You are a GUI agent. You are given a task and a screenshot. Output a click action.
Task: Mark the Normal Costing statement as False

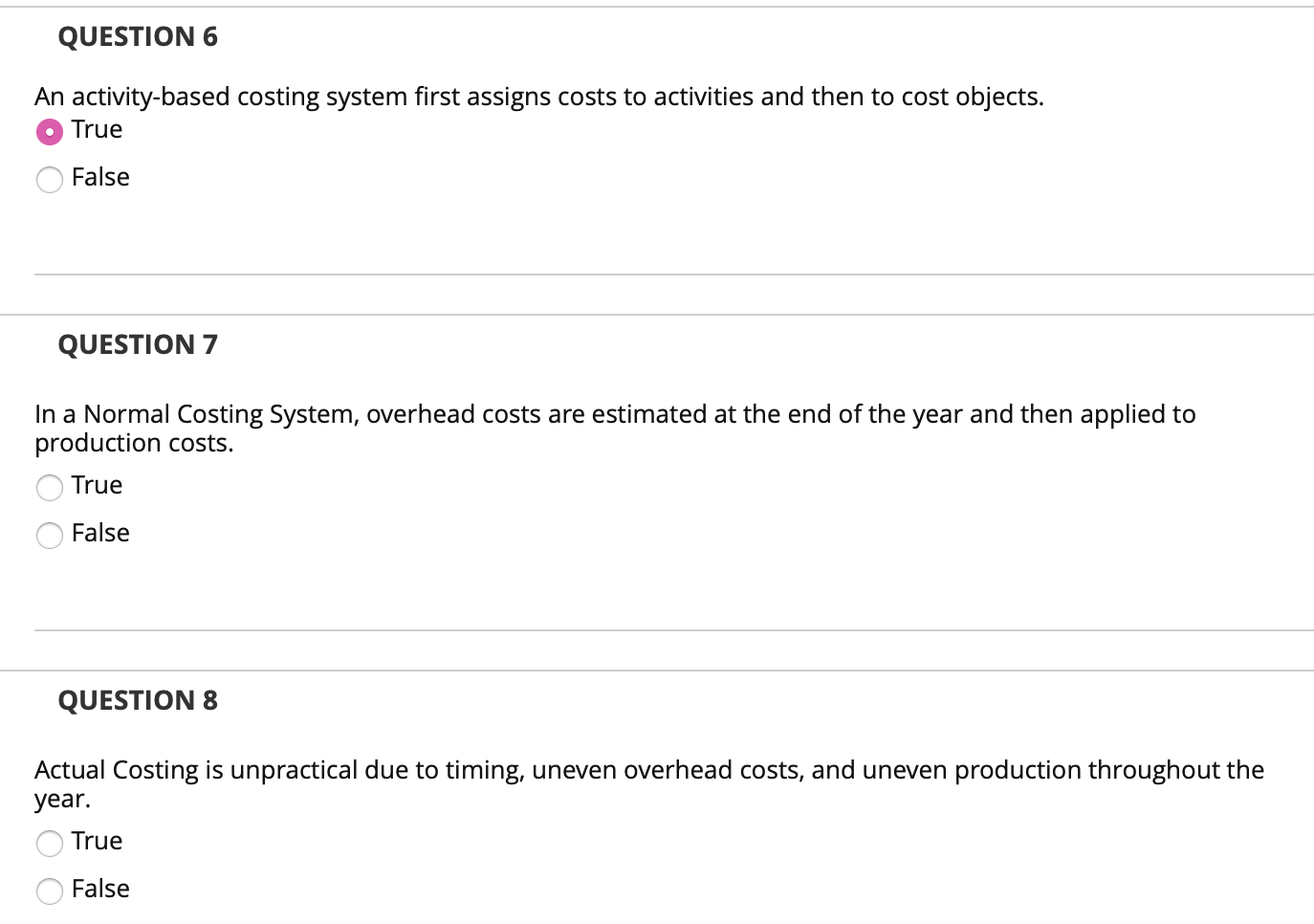(x=50, y=536)
